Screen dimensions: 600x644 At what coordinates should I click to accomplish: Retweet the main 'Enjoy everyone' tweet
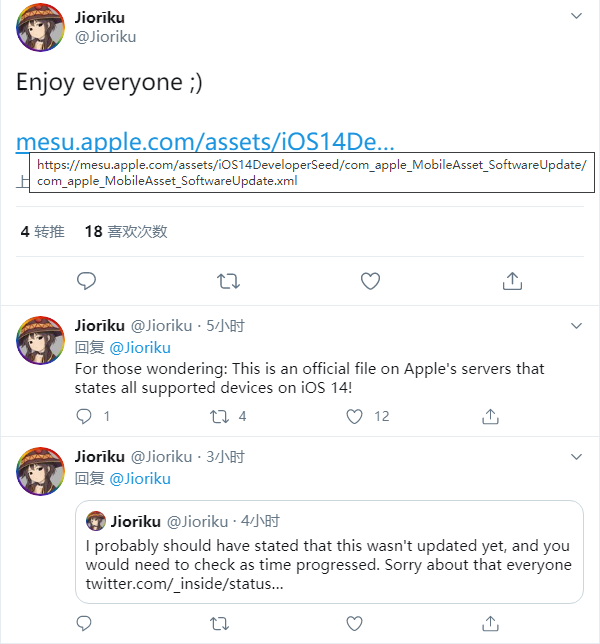[x=229, y=281]
